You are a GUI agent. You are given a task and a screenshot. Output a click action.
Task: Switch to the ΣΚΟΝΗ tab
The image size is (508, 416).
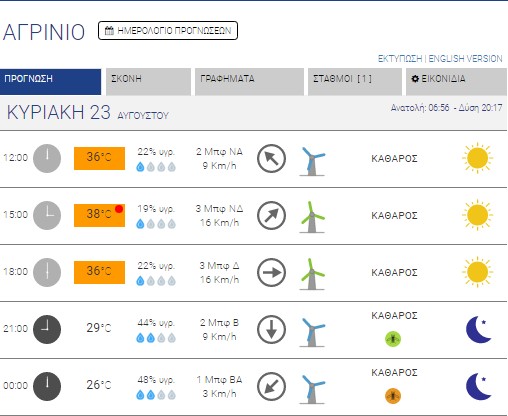pos(148,82)
